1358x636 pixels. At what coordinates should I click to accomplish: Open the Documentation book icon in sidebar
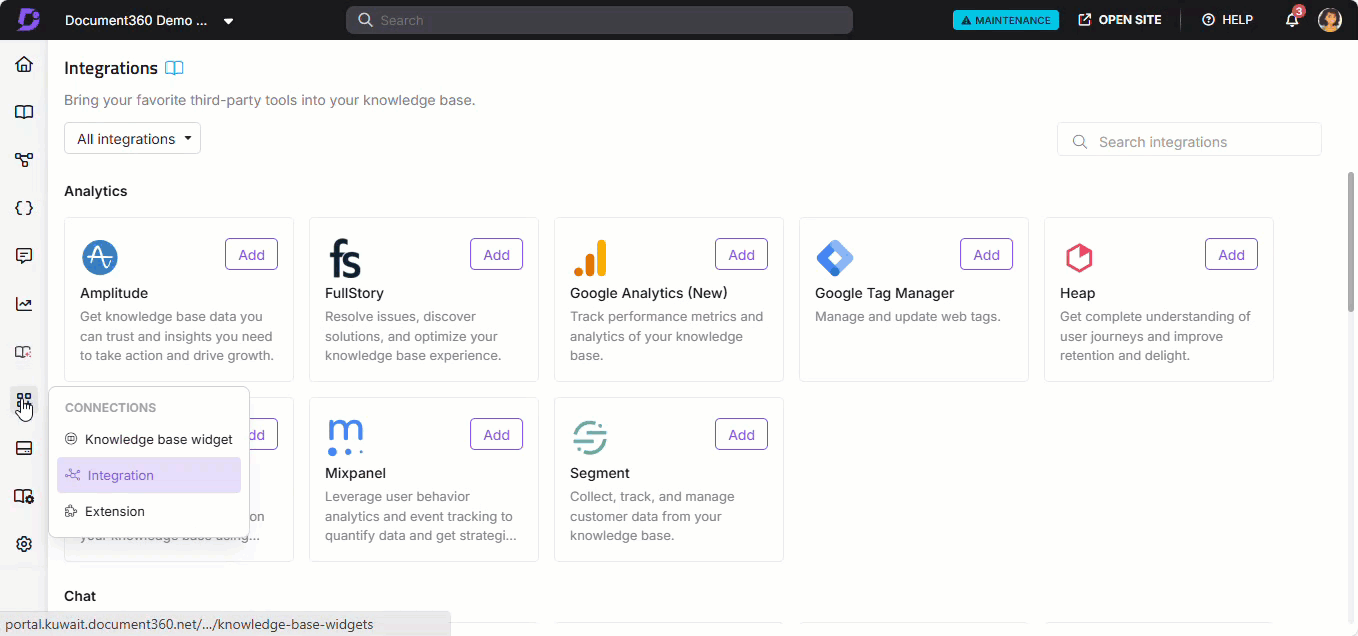24,112
